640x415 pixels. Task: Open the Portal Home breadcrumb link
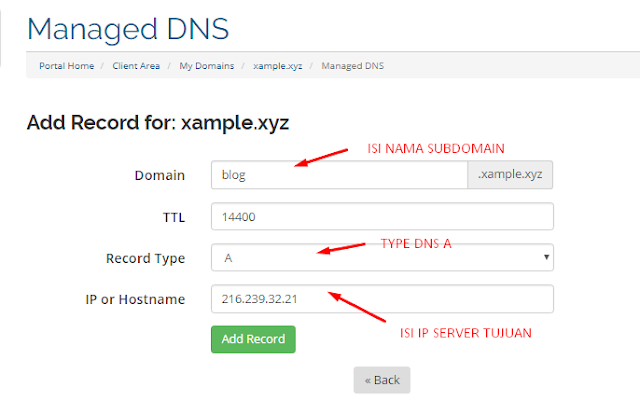pyautogui.click(x=67, y=66)
